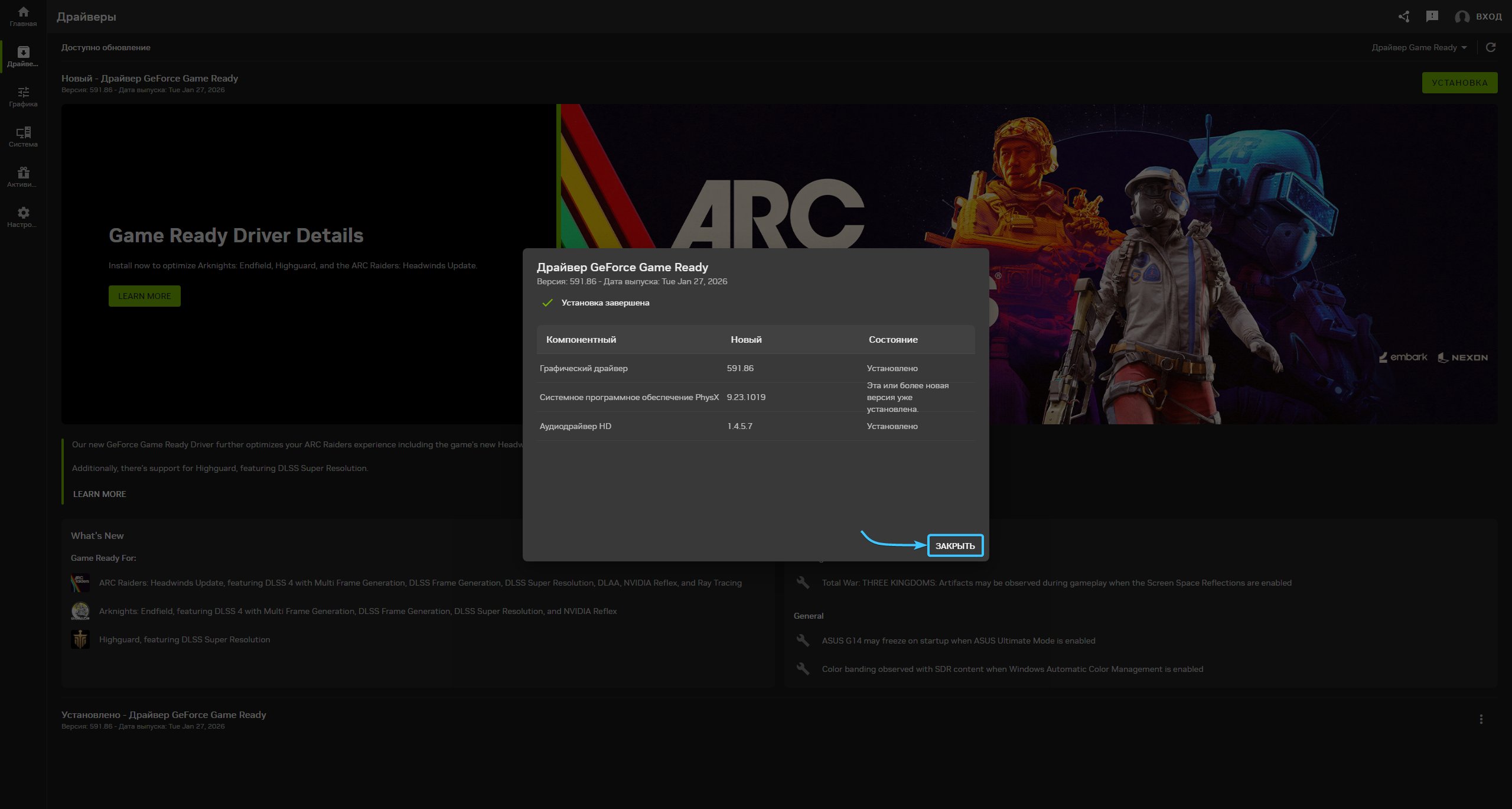Click the user avatar login icon

1462,17
